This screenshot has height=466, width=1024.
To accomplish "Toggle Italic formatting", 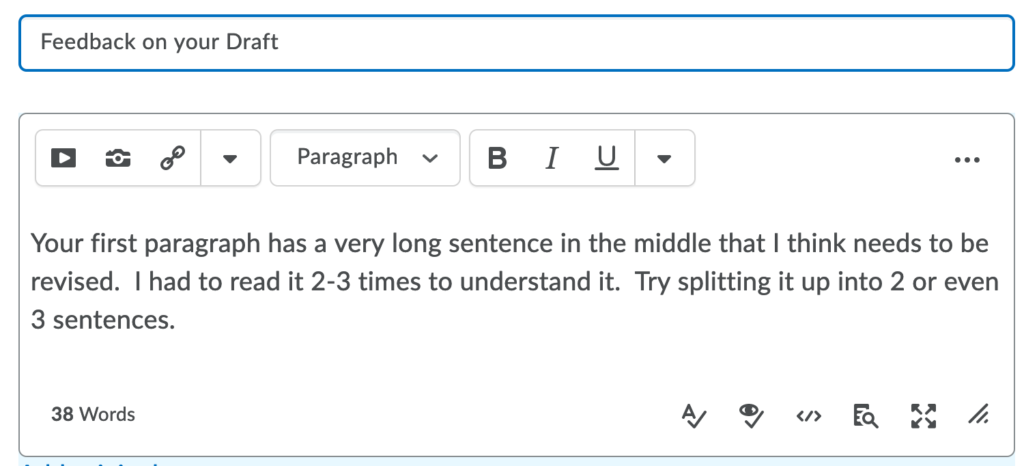I will [551, 158].
